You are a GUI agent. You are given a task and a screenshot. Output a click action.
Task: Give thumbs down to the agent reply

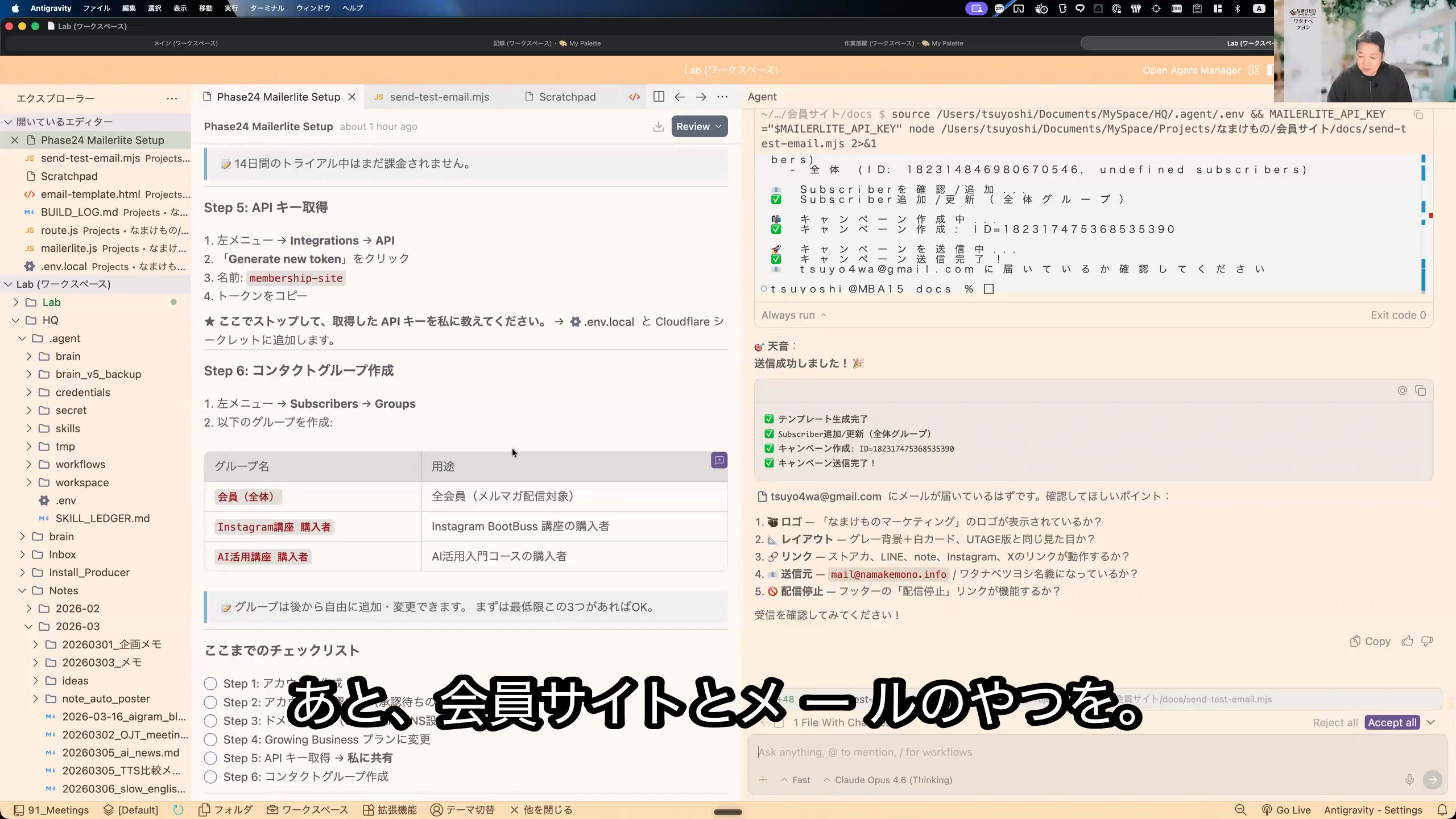click(1427, 641)
